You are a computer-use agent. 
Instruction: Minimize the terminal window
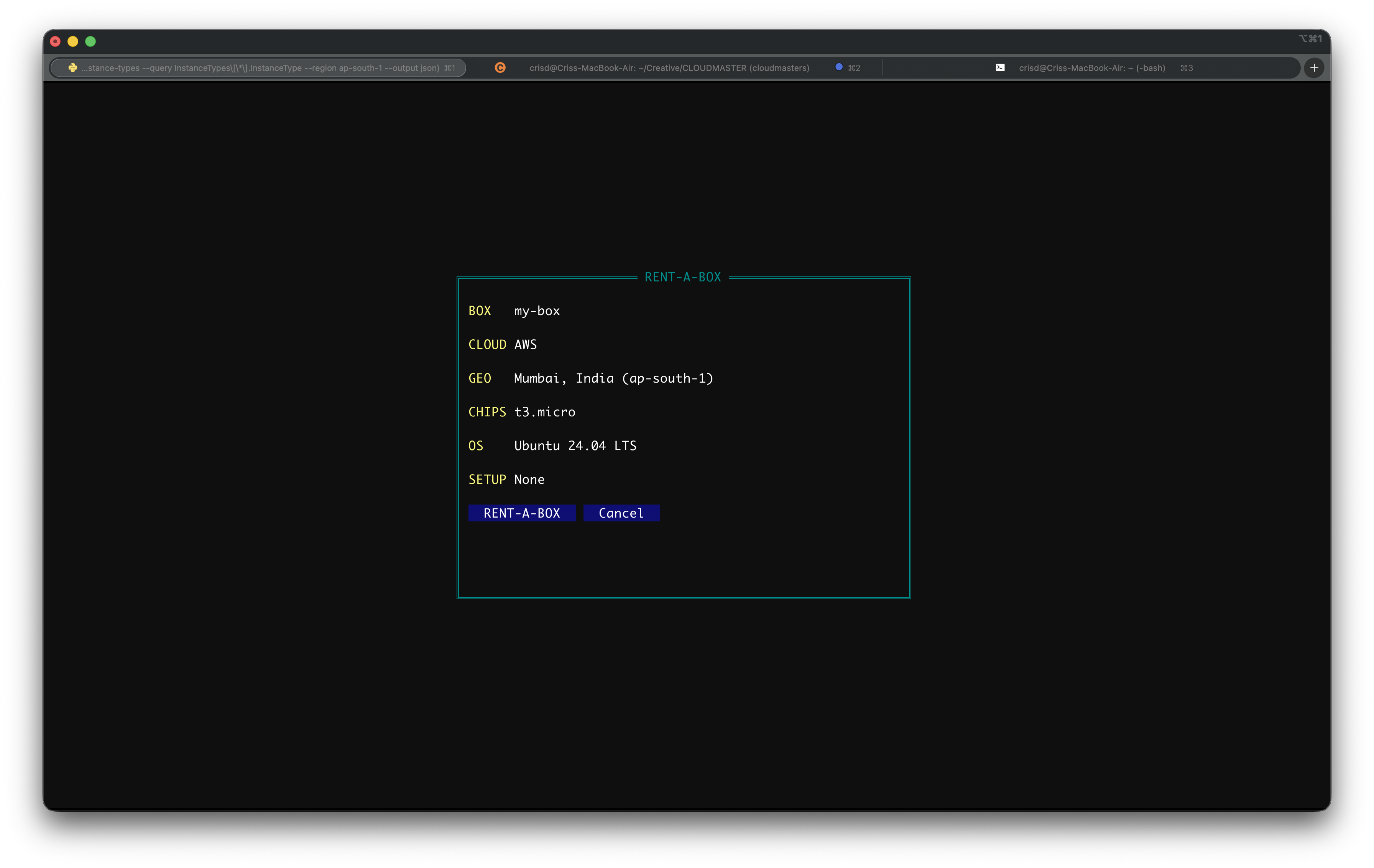(73, 41)
